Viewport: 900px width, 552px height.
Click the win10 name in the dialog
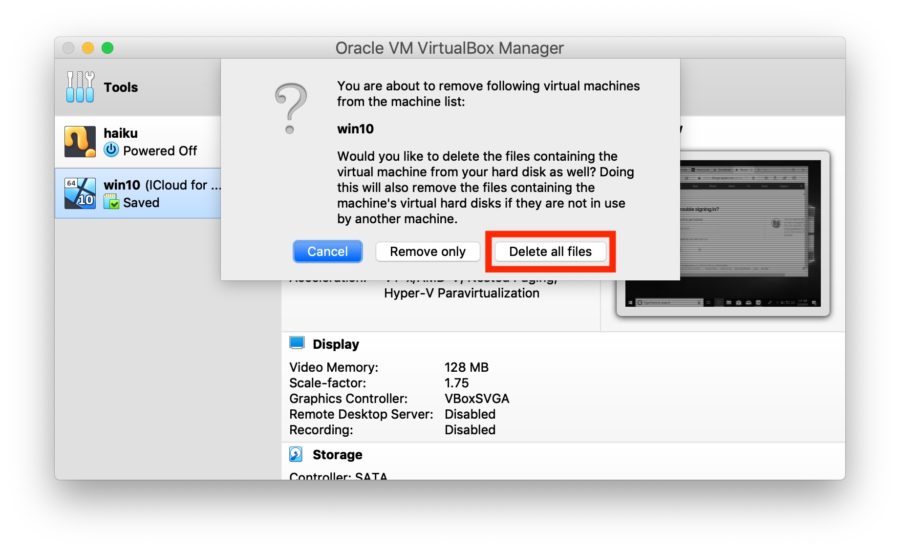pyautogui.click(x=355, y=129)
